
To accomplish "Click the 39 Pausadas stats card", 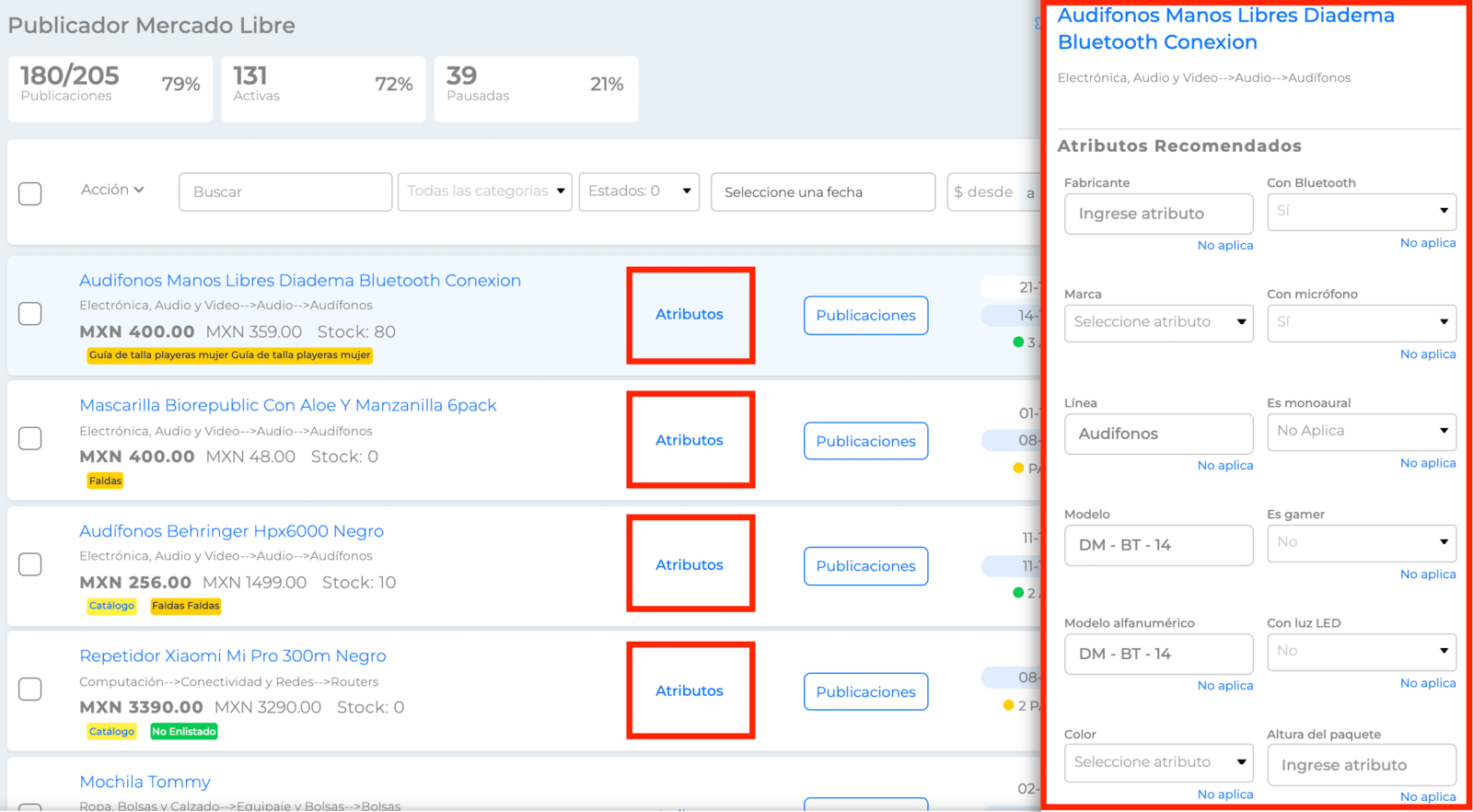I will pyautogui.click(x=536, y=88).
